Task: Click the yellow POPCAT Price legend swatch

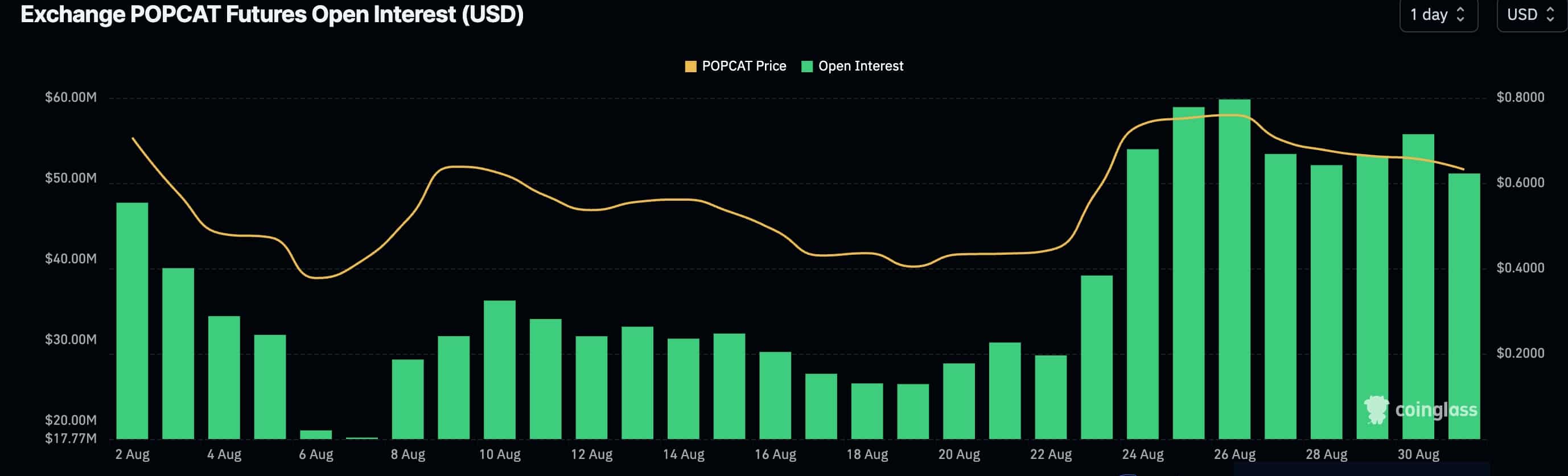Action: pyautogui.click(x=690, y=67)
